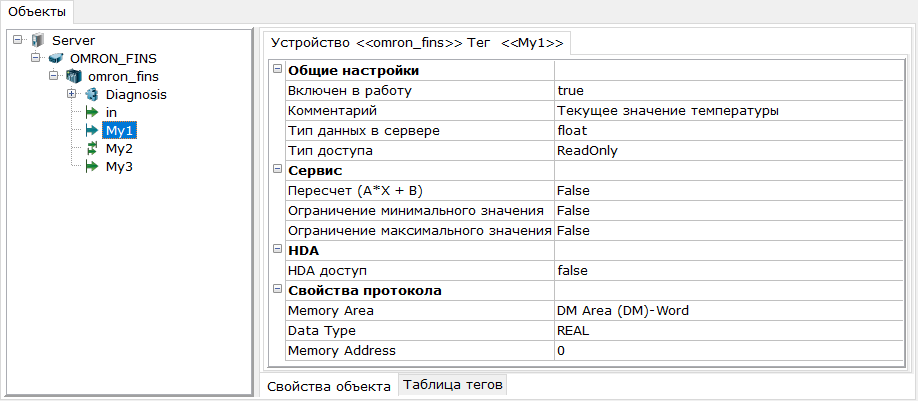Click the omron_fins device icon
This screenshot has width=918, height=401.
click(x=74, y=76)
